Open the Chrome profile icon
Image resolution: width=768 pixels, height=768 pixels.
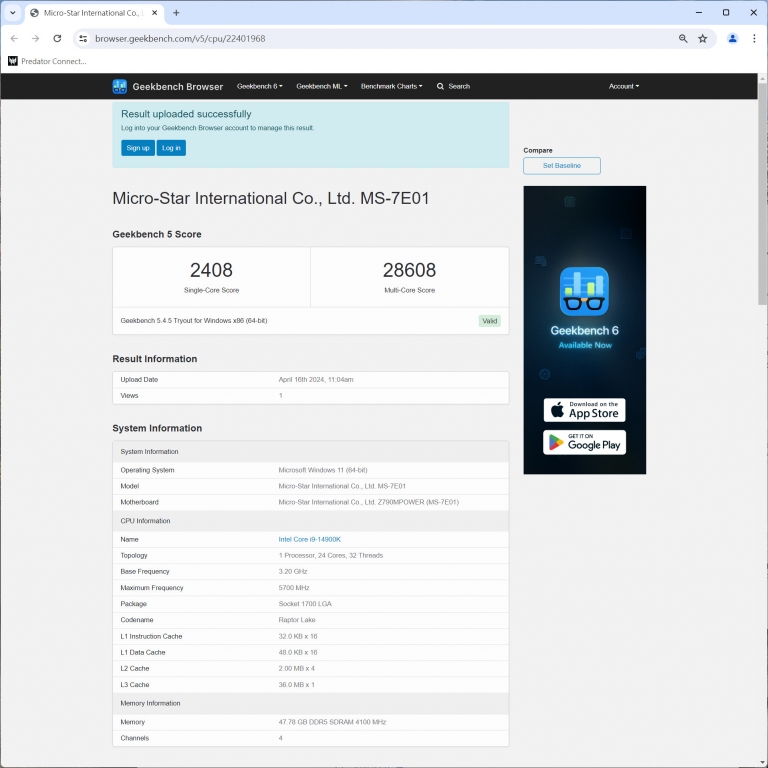tap(732, 39)
